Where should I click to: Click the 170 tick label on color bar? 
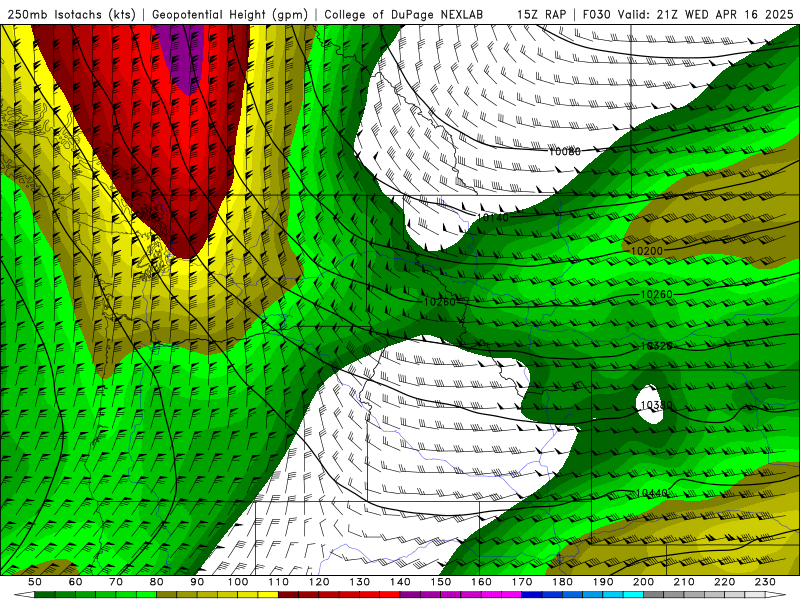tap(522, 582)
